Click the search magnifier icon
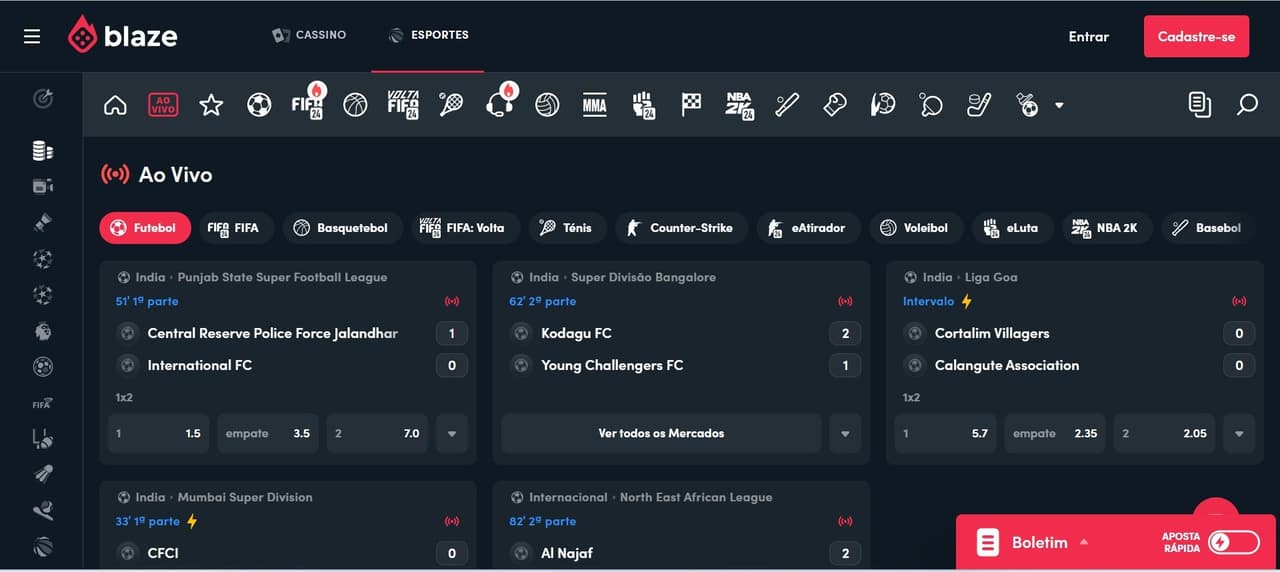The height and width of the screenshot is (572, 1280). point(1247,105)
